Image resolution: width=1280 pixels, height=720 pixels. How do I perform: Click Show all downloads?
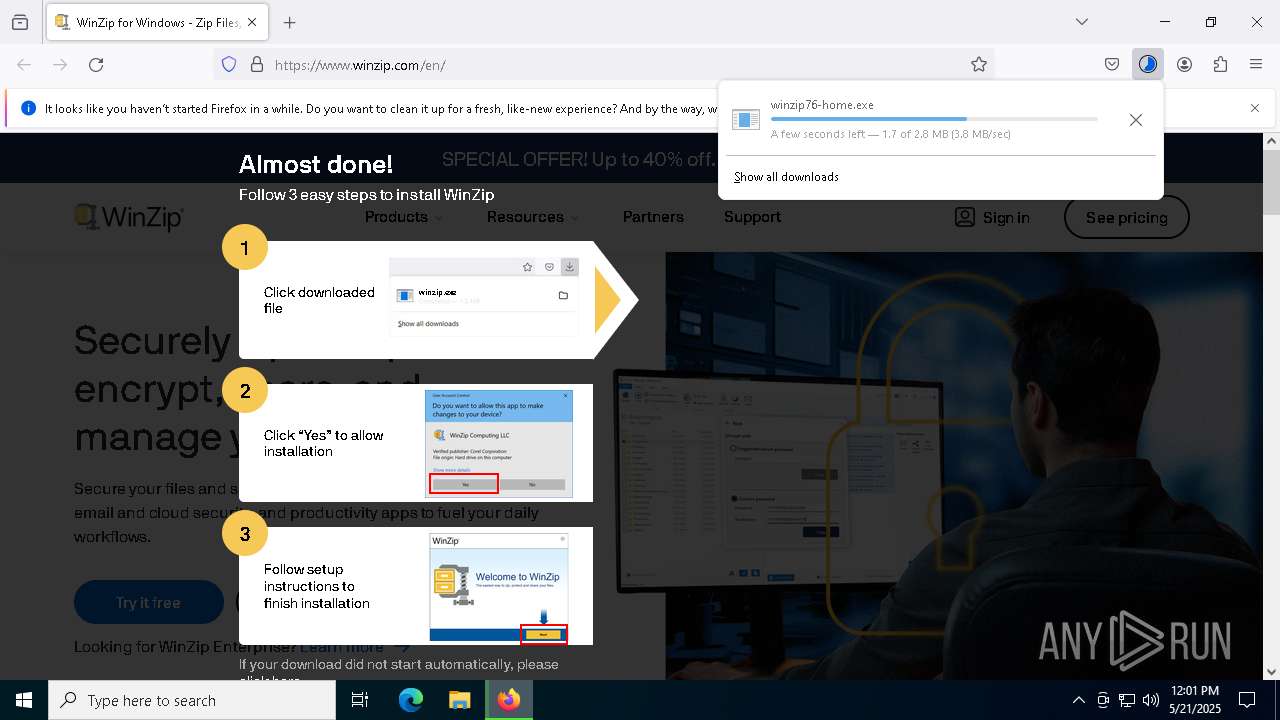click(x=786, y=177)
